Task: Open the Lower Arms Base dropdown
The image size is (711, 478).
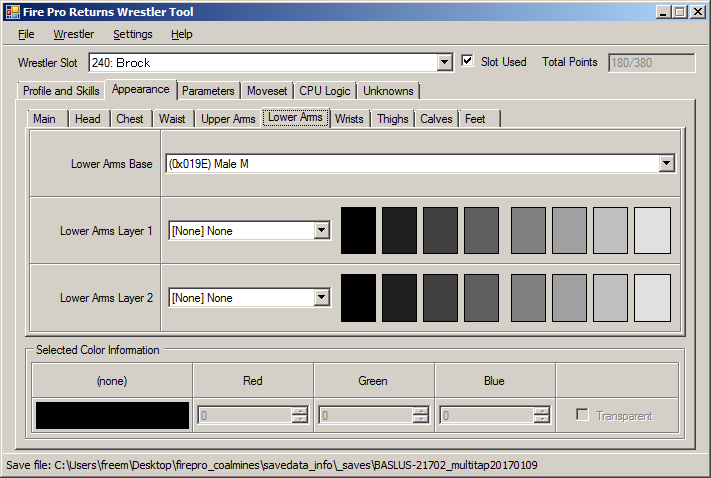Action: [666, 164]
